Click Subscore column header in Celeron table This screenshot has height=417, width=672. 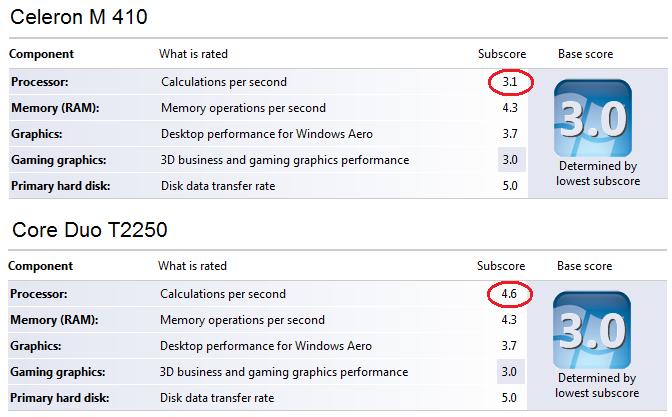pos(501,53)
